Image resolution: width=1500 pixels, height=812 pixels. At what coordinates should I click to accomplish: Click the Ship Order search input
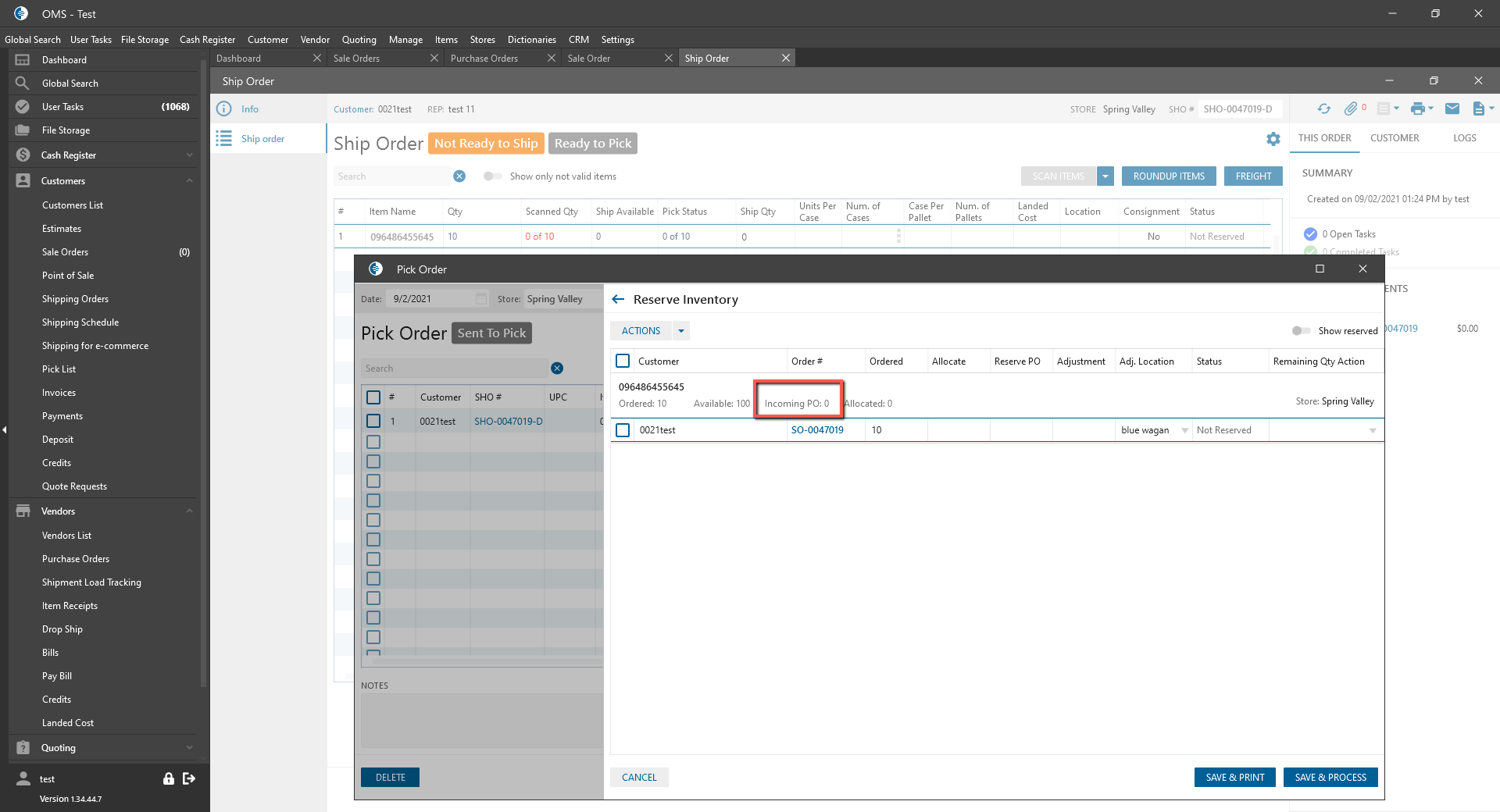point(392,176)
